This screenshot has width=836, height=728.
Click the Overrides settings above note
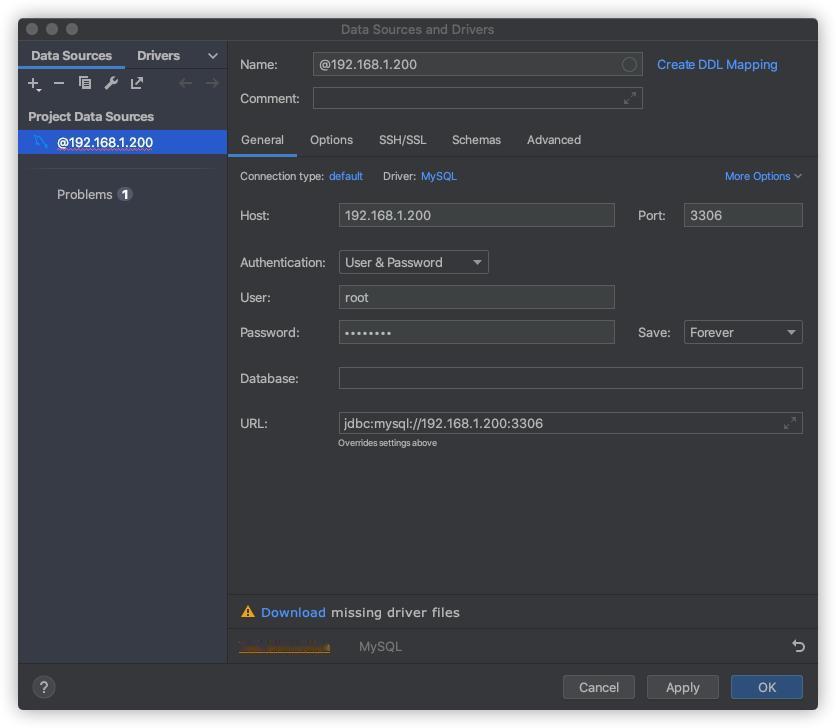[388, 443]
